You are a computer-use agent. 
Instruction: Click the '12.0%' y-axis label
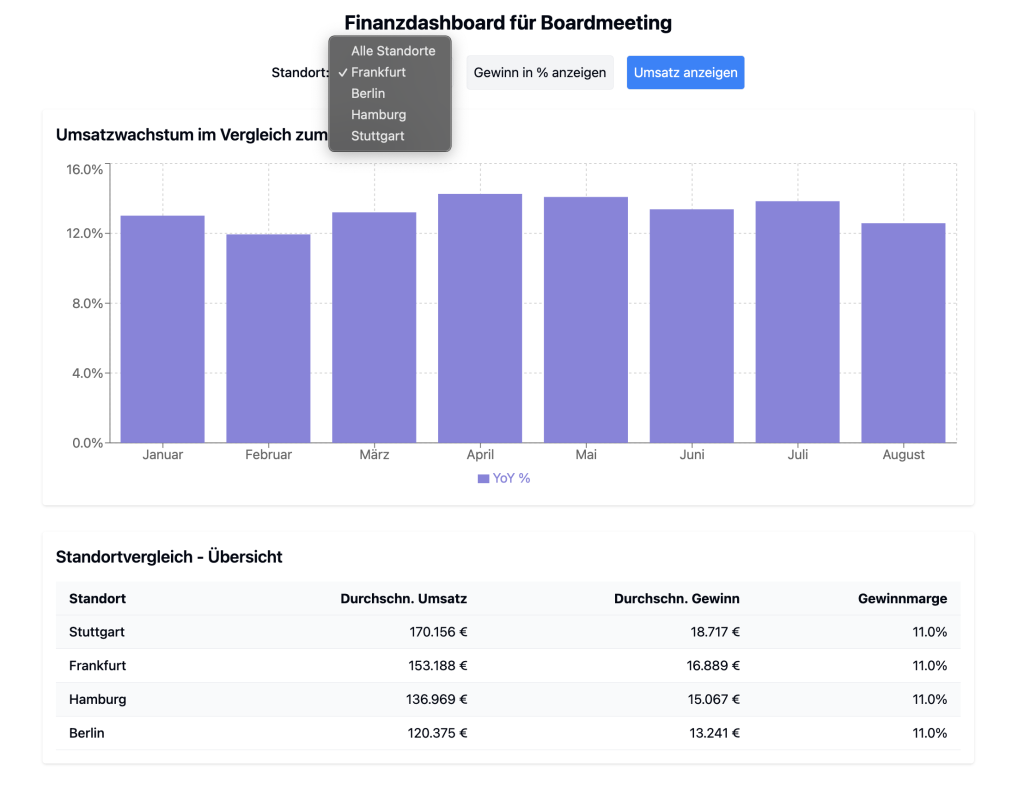pyautogui.click(x=85, y=233)
